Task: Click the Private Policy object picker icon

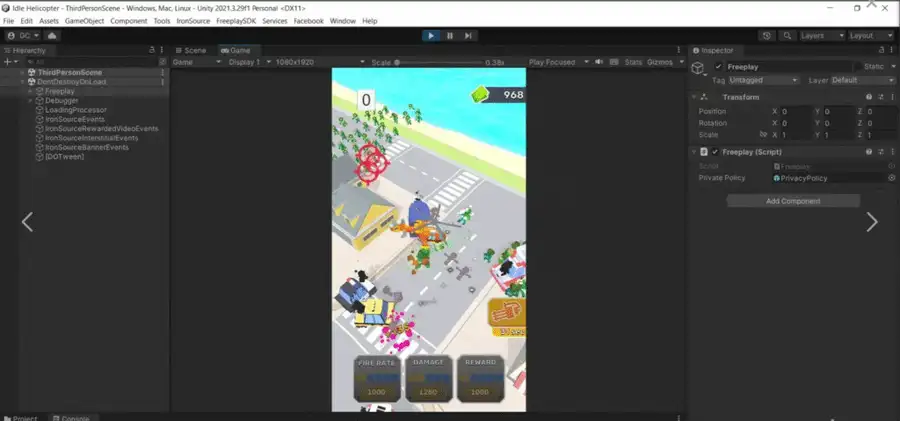Action: [x=891, y=178]
